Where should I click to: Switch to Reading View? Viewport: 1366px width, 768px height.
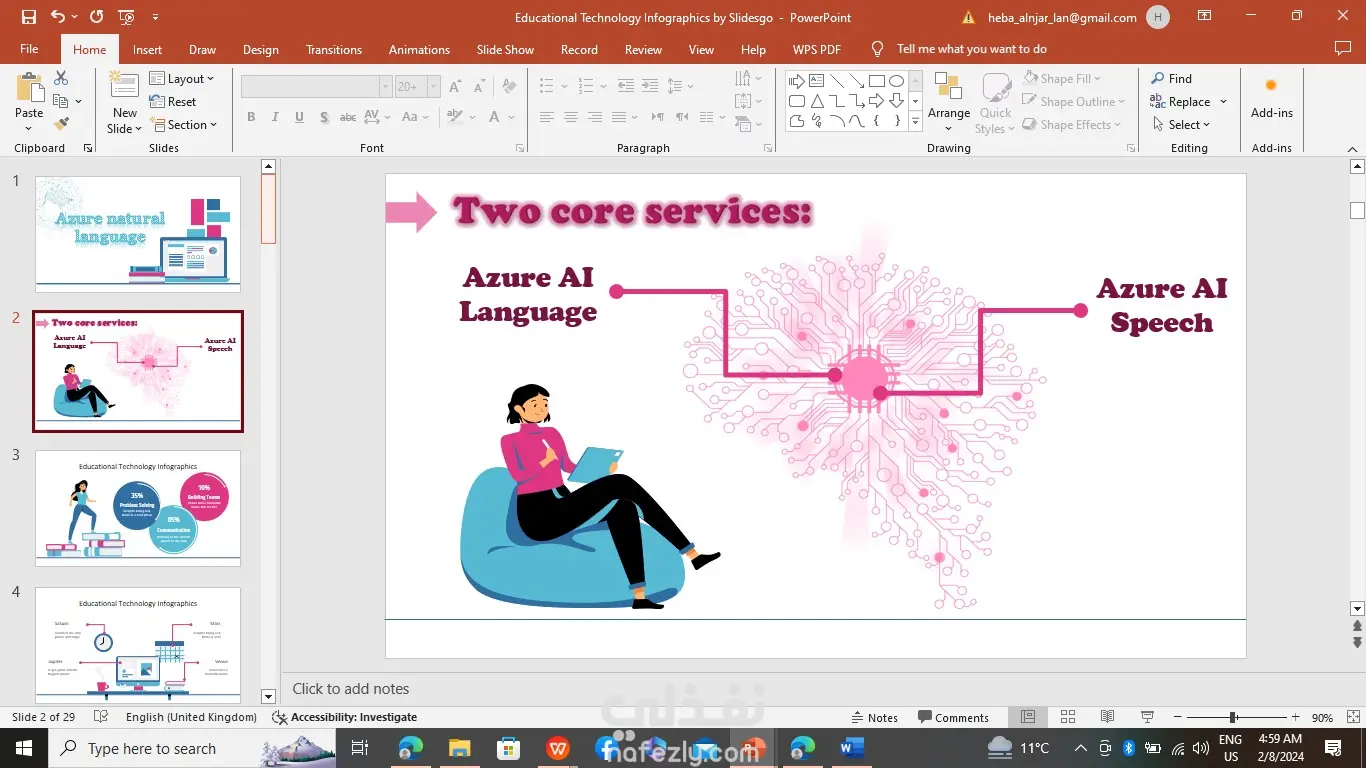[x=1107, y=717]
